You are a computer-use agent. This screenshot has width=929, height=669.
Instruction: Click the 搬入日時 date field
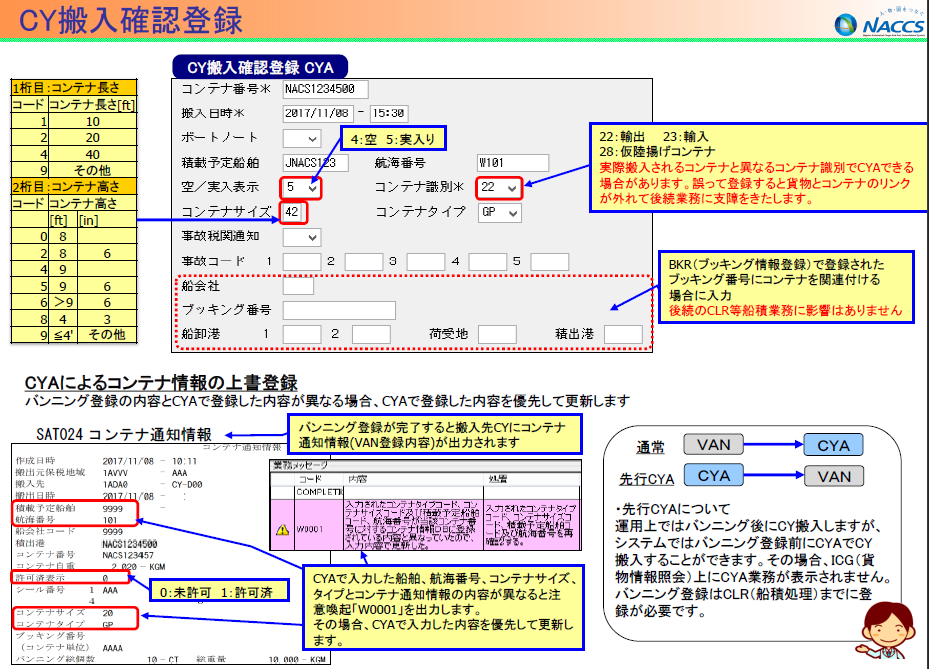(x=318, y=113)
